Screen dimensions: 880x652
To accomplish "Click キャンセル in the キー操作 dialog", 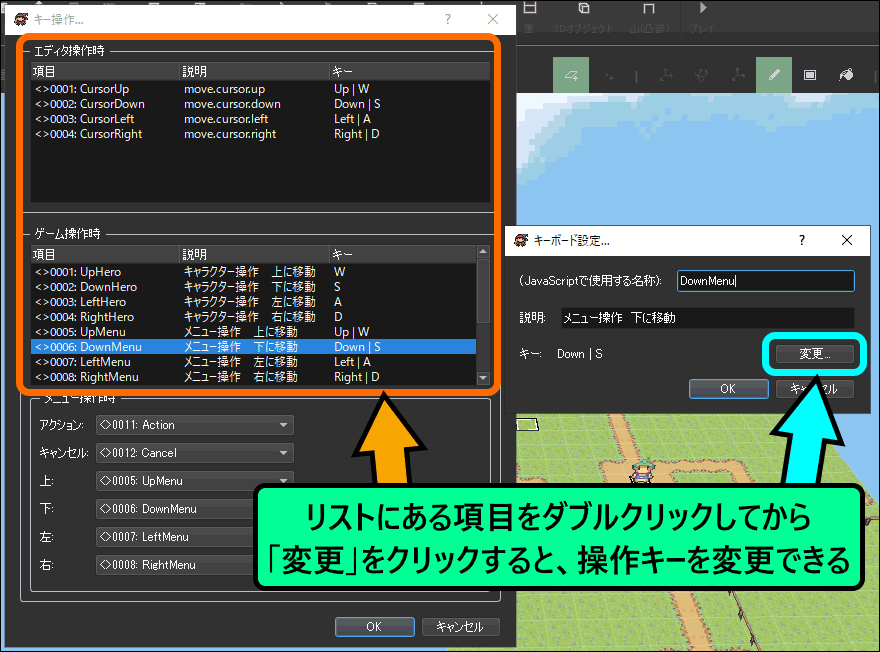I will (460, 627).
